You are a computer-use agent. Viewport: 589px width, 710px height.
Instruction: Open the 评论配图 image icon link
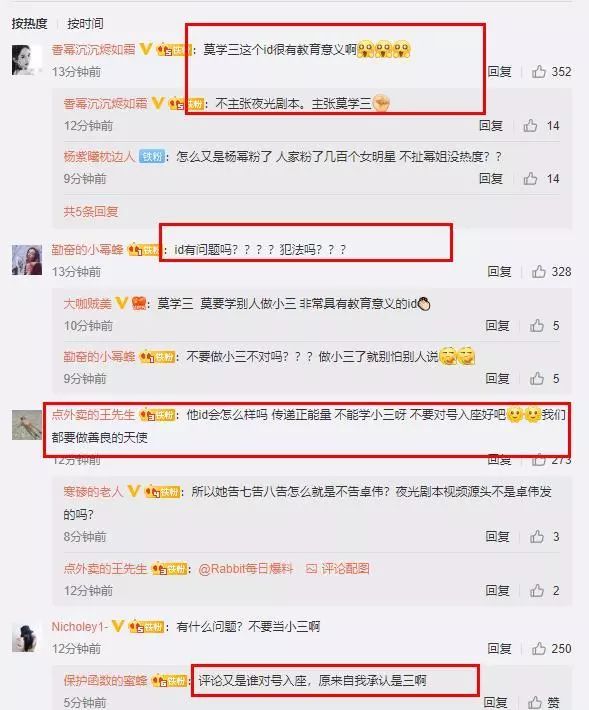(x=338, y=568)
